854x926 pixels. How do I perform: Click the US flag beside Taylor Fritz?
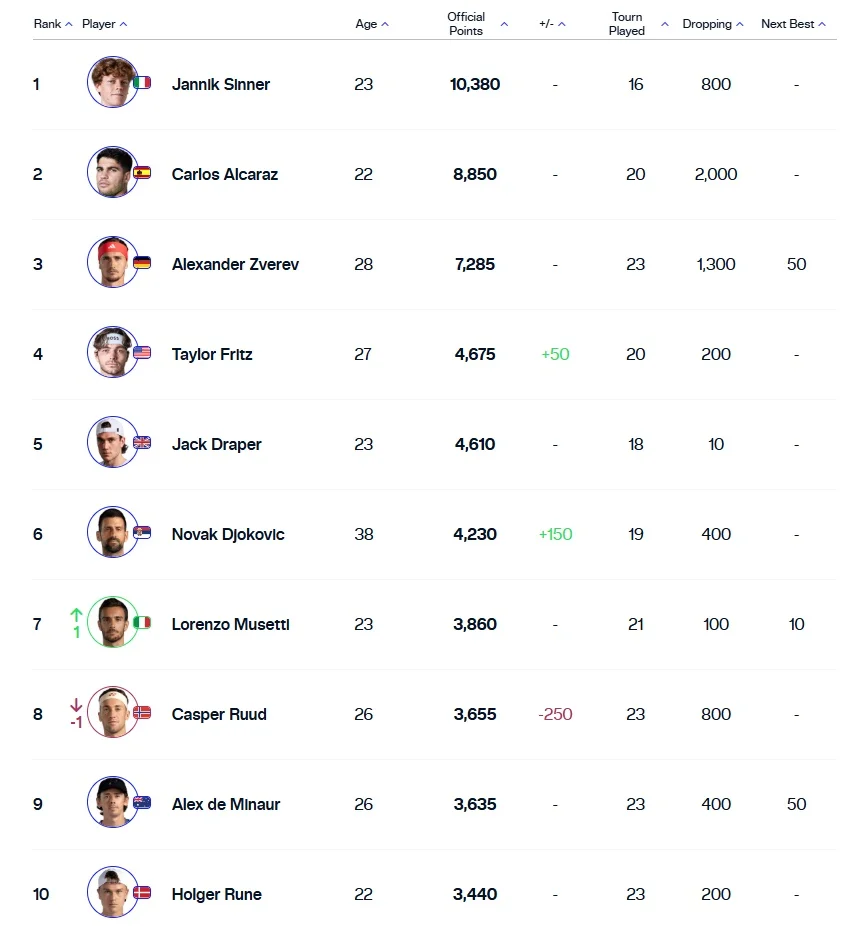click(142, 353)
